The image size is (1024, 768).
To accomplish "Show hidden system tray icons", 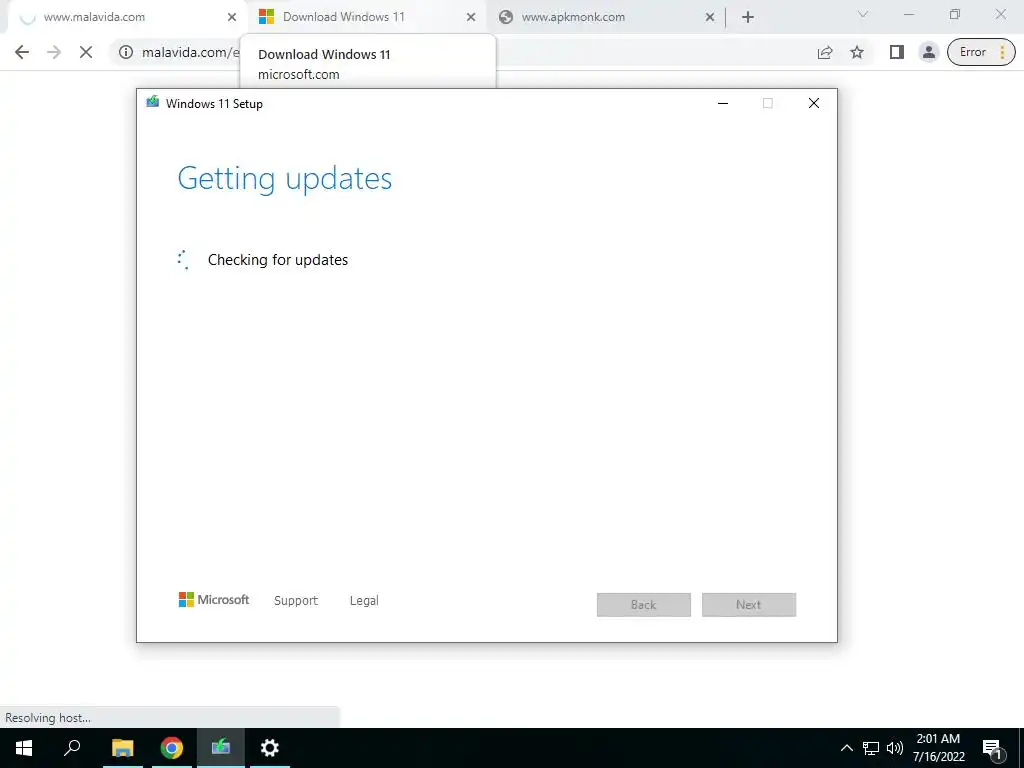I will pyautogui.click(x=846, y=748).
